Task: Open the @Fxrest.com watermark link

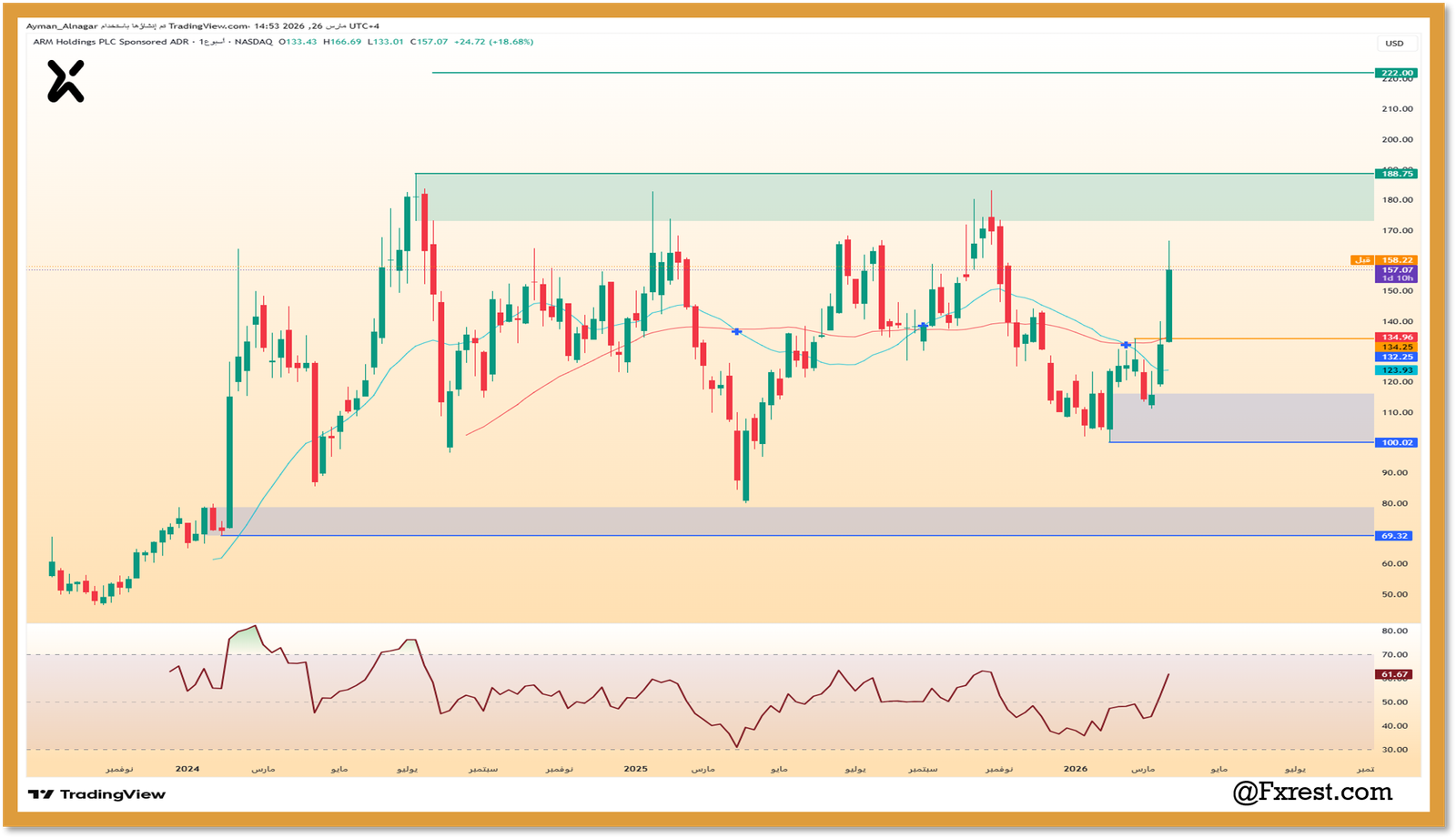Action: [x=1312, y=792]
